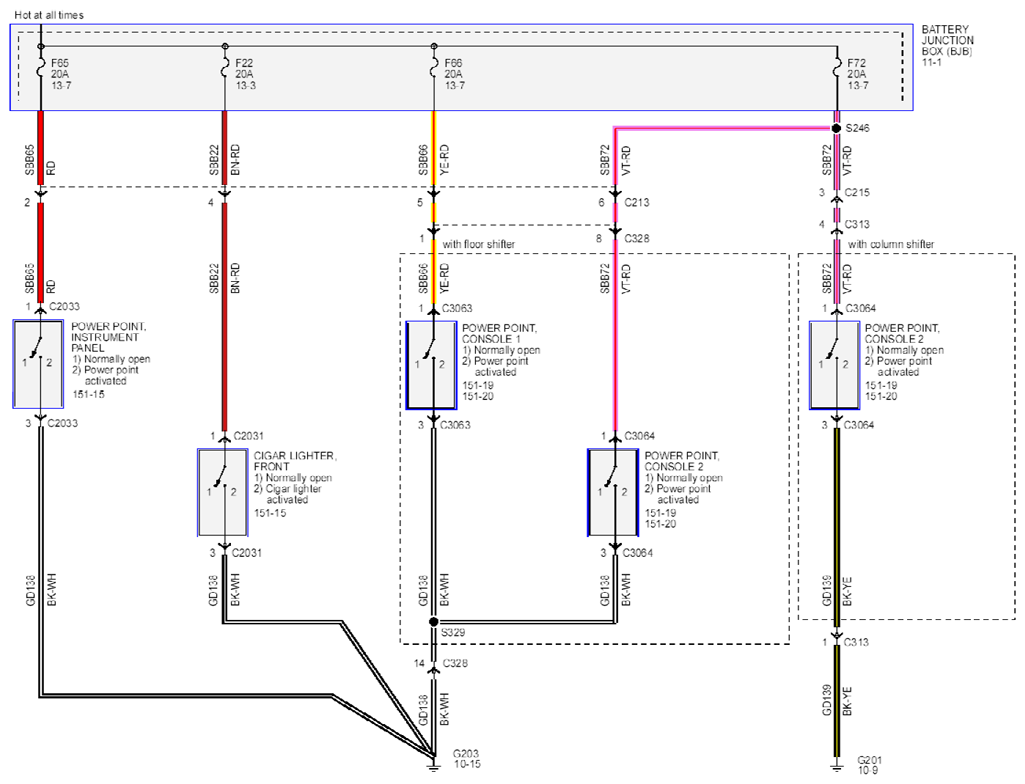Select the instrument panel power point switch symbol
This screenshot has height=784, width=1025.
tap(39, 364)
